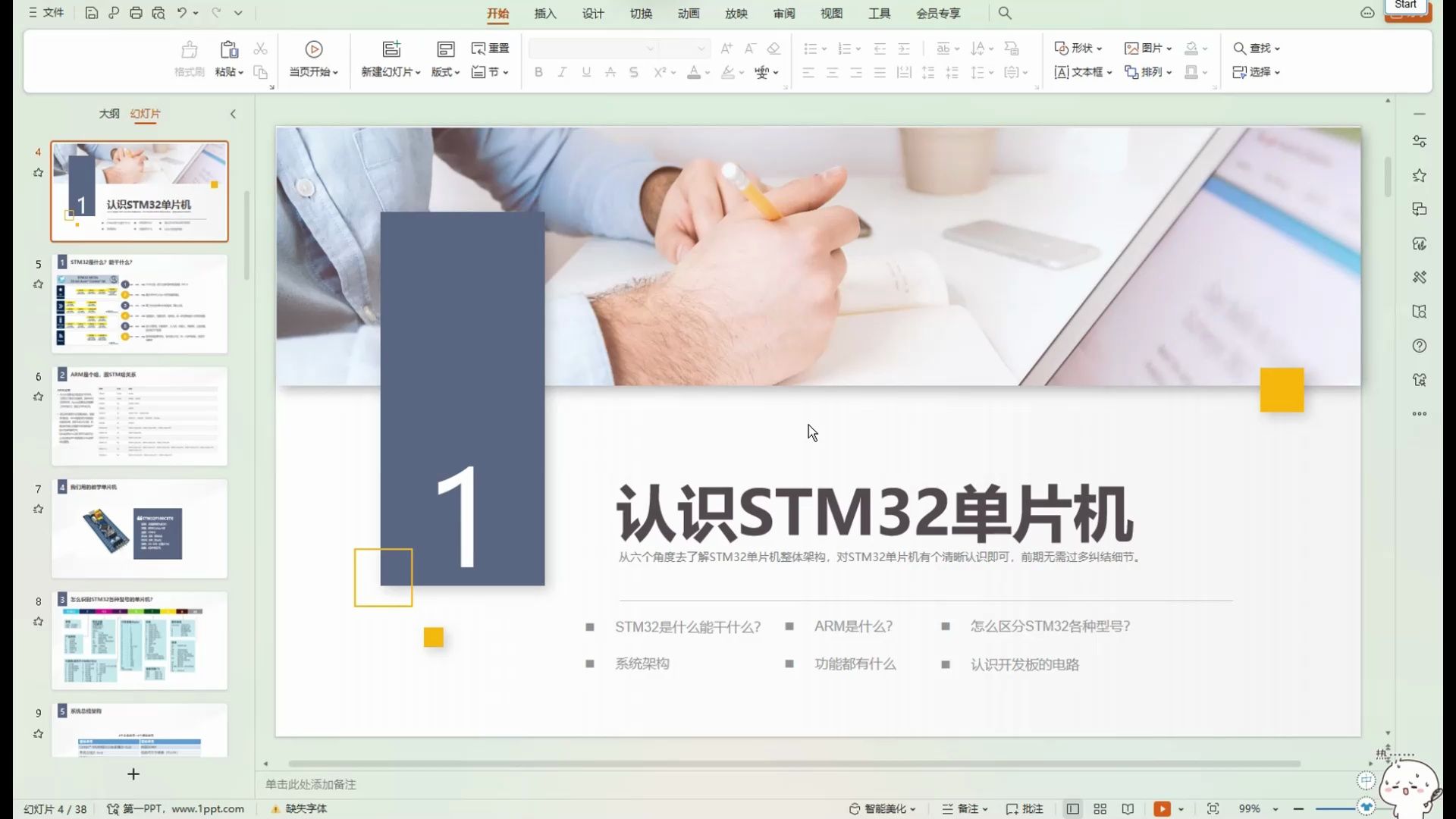The width and height of the screenshot is (1456, 819).
Task: Toggle bold formatting
Action: coord(538,72)
